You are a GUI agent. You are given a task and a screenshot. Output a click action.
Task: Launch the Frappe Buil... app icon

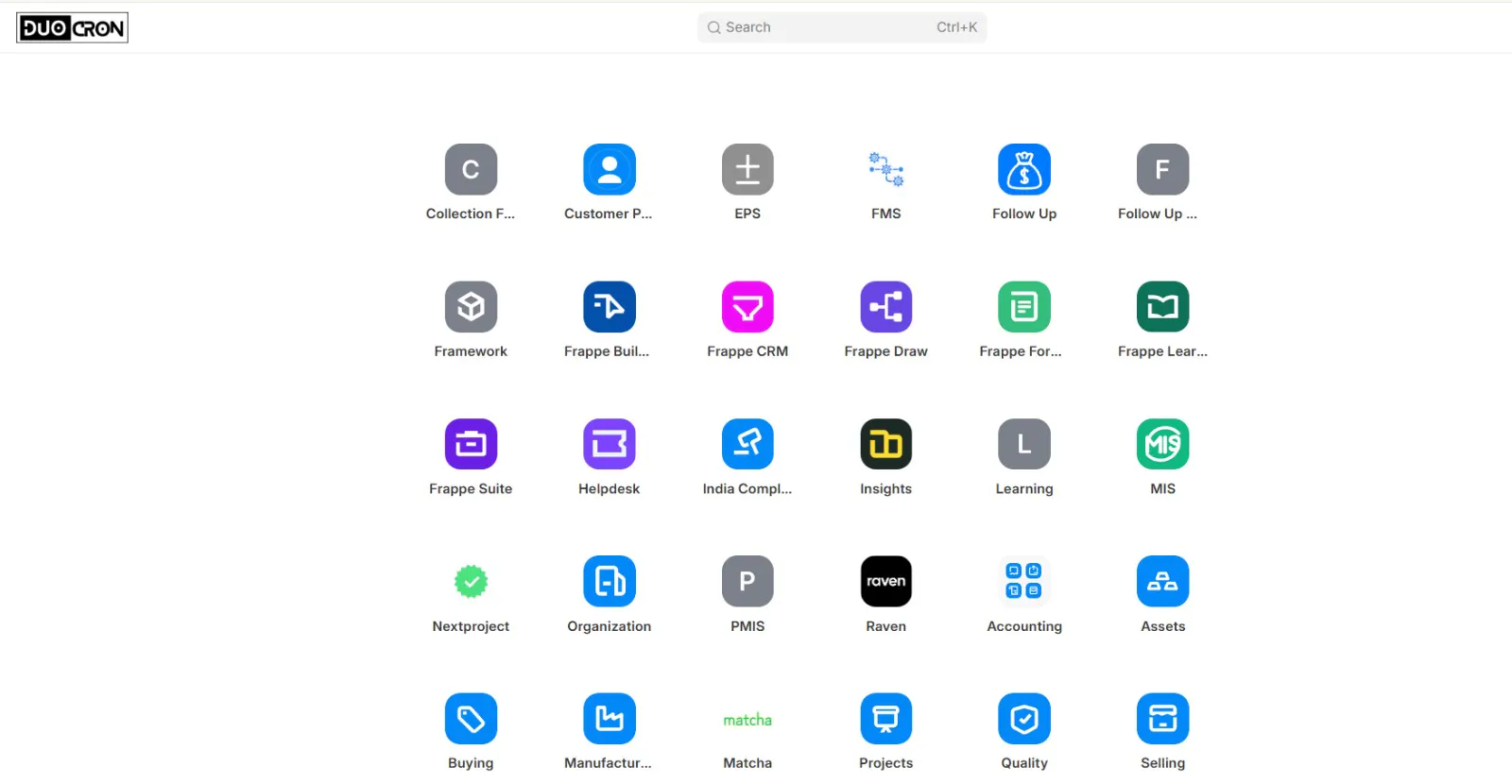(610, 307)
